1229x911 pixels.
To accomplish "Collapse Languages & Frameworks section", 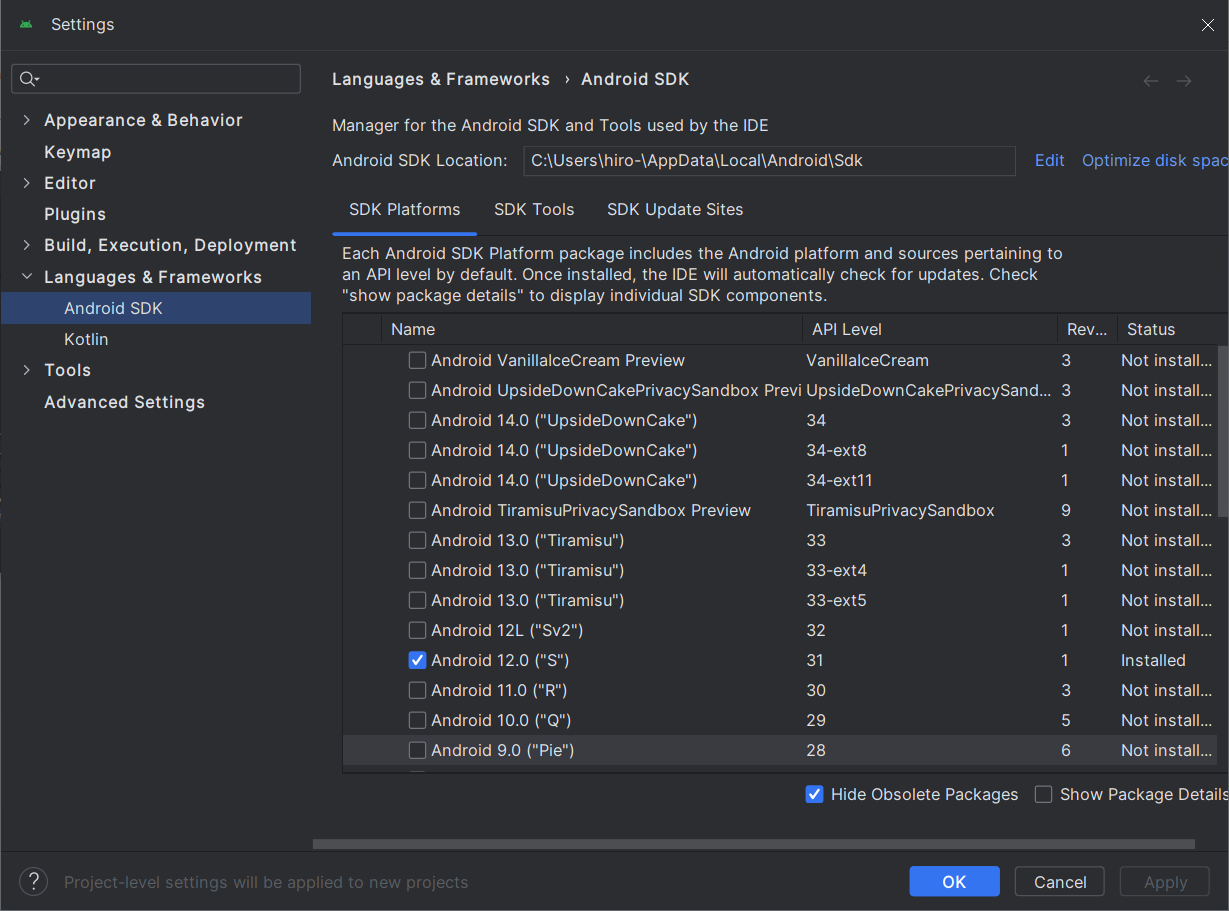I will 27,277.
